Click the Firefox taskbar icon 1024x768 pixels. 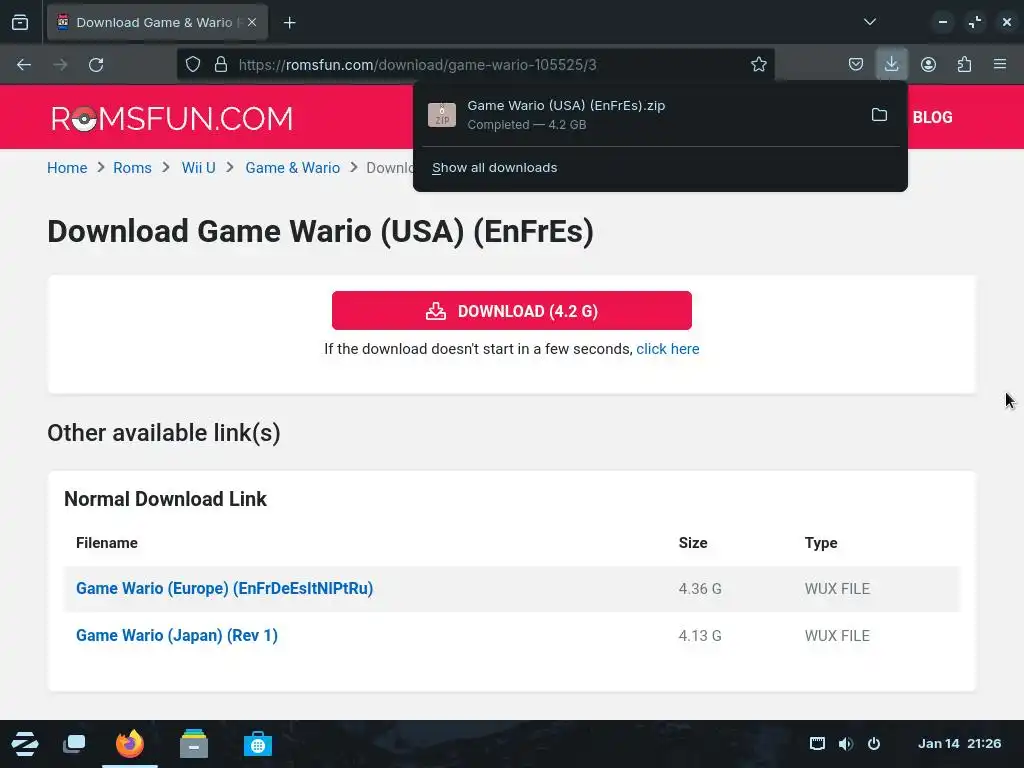tap(129, 744)
